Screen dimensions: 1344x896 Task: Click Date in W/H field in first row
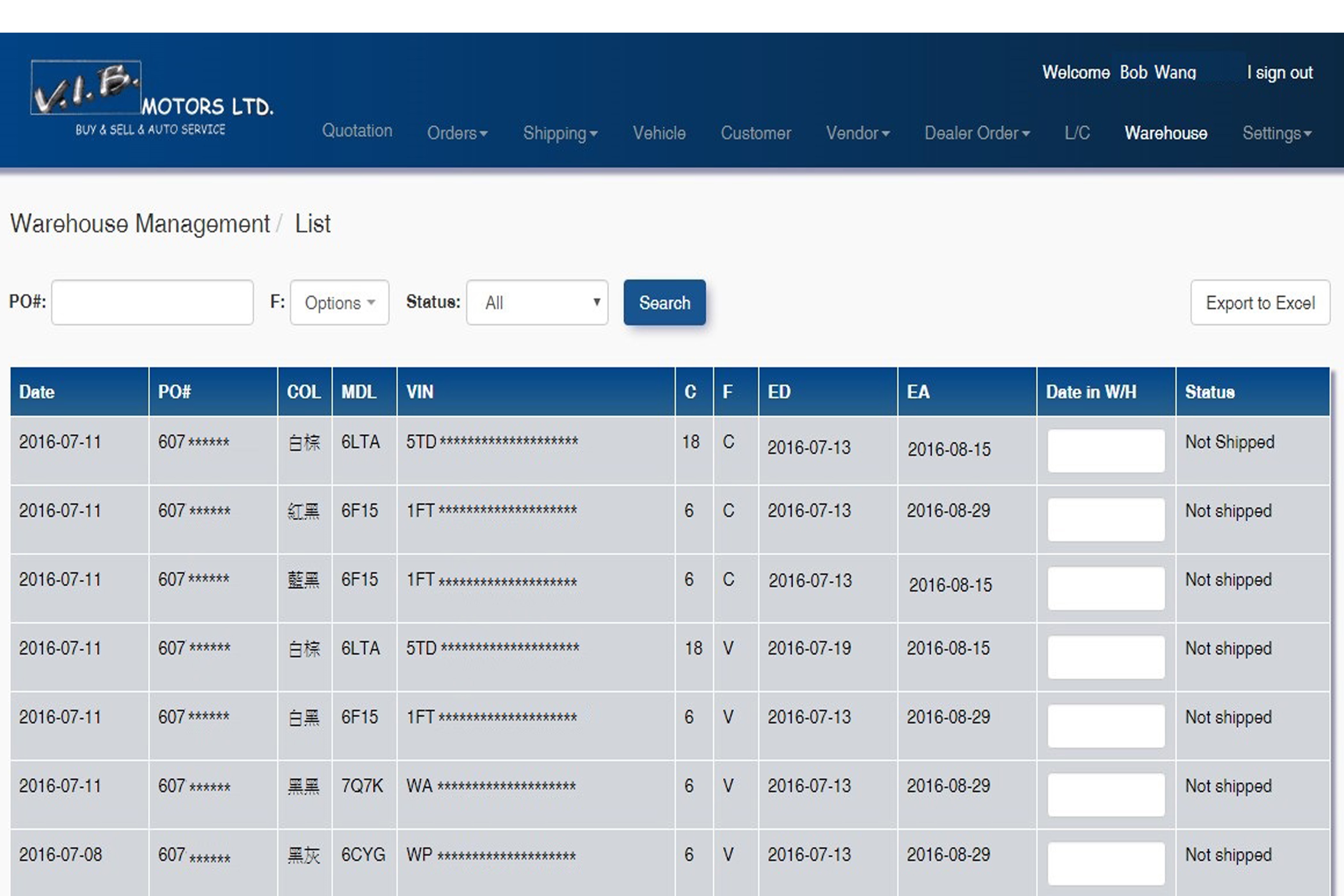pos(1106,451)
